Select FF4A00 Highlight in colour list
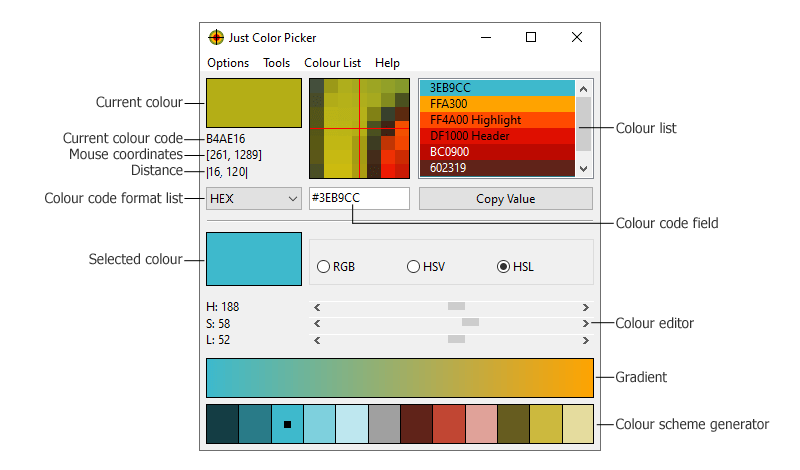The height and width of the screenshot is (470, 800). pyautogui.click(x=496, y=120)
